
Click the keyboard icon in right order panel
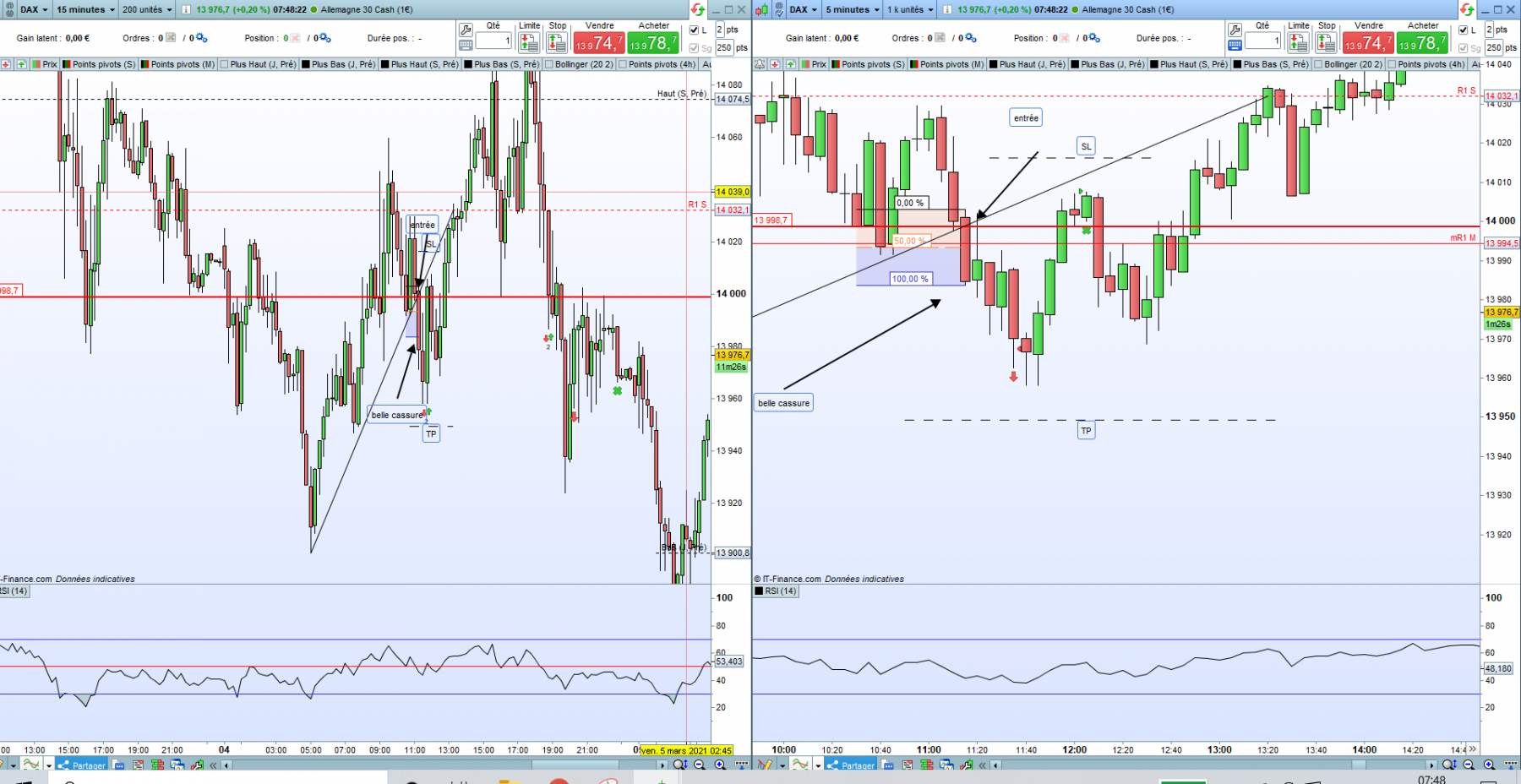tap(1235, 45)
